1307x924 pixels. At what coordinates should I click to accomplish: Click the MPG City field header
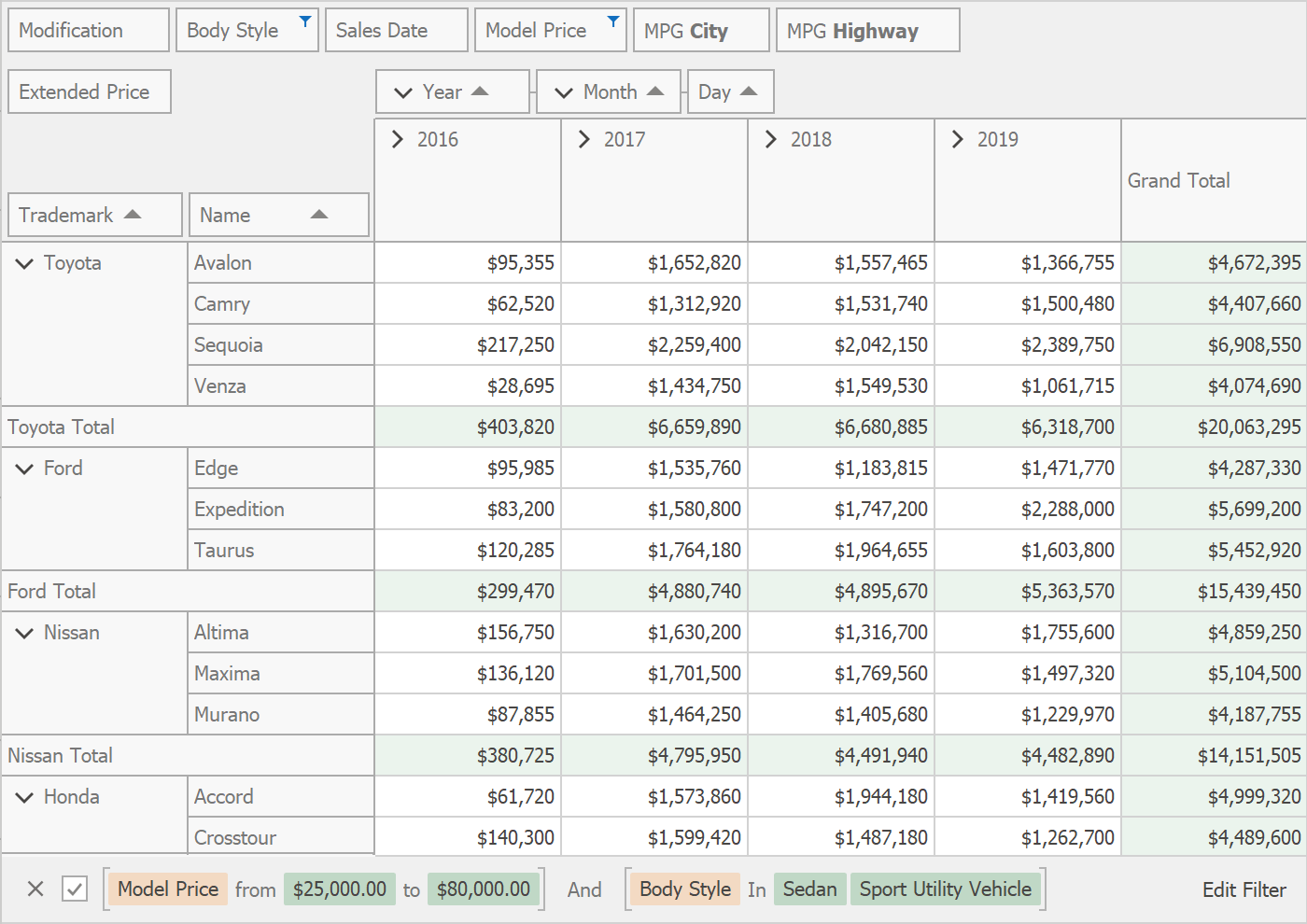pos(702,30)
